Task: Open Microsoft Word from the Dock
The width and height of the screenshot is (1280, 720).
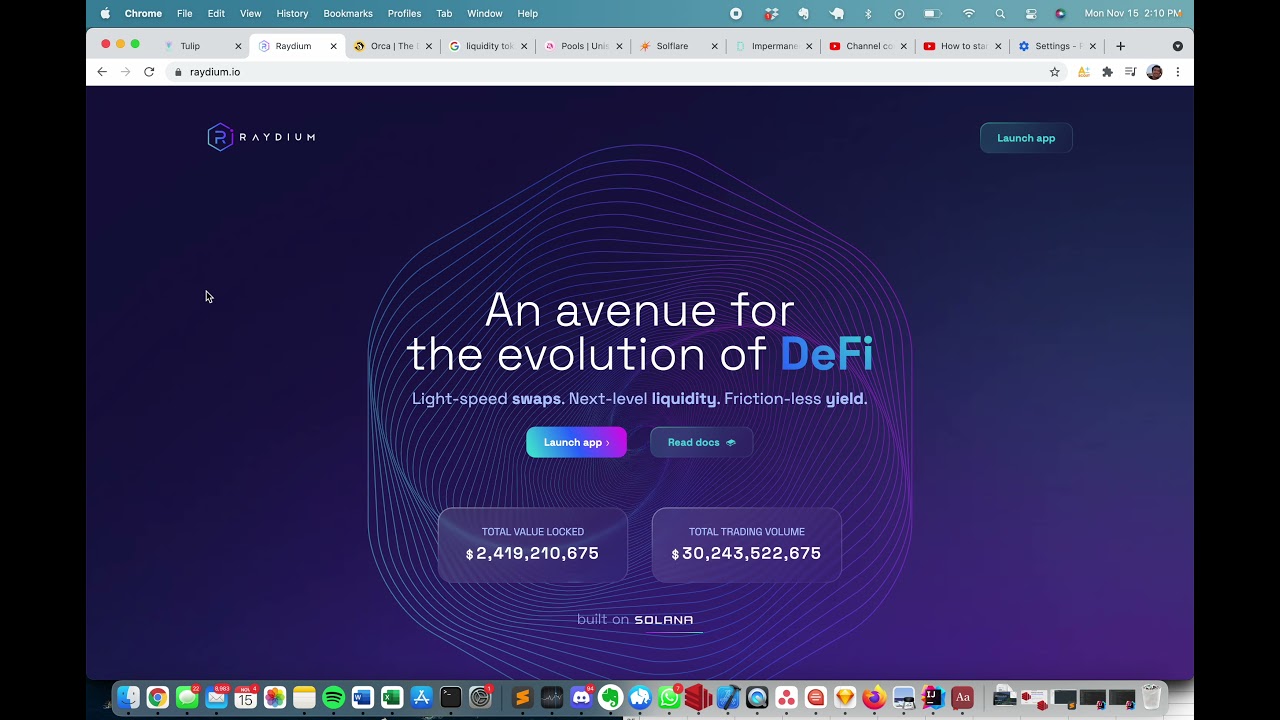Action: pos(363,697)
